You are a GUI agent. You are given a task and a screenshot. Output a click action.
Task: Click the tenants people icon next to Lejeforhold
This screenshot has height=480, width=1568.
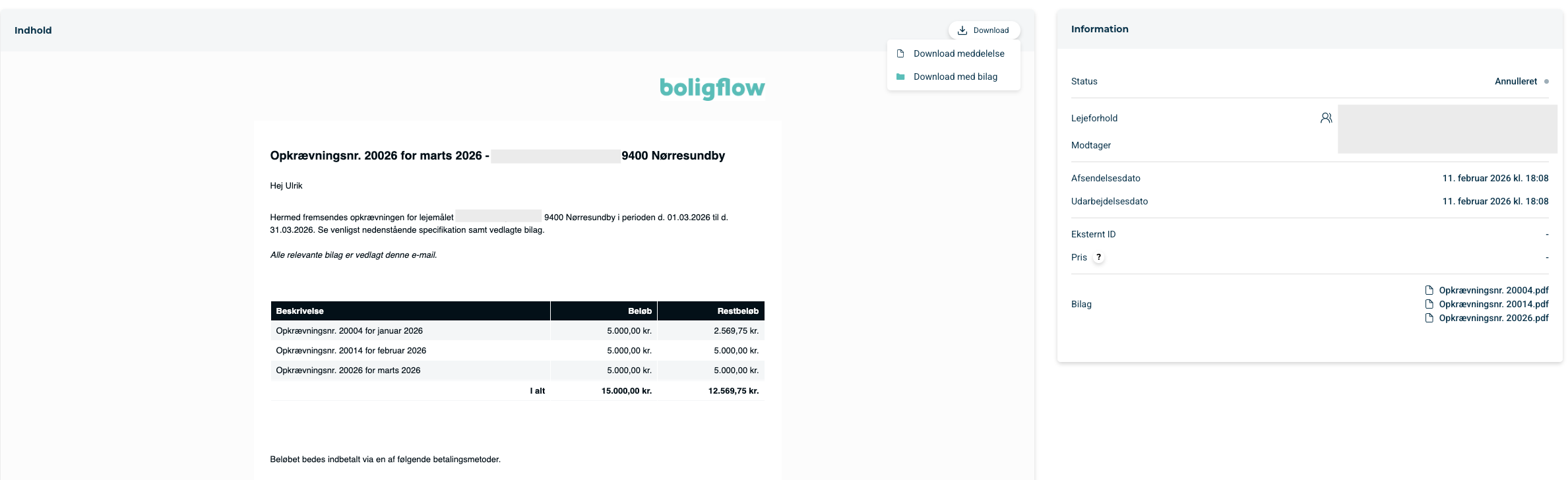[1326, 118]
